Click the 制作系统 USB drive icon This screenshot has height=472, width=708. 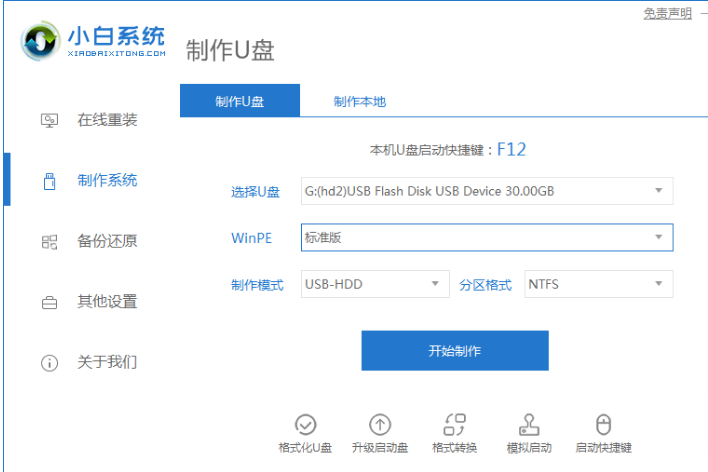[49, 181]
